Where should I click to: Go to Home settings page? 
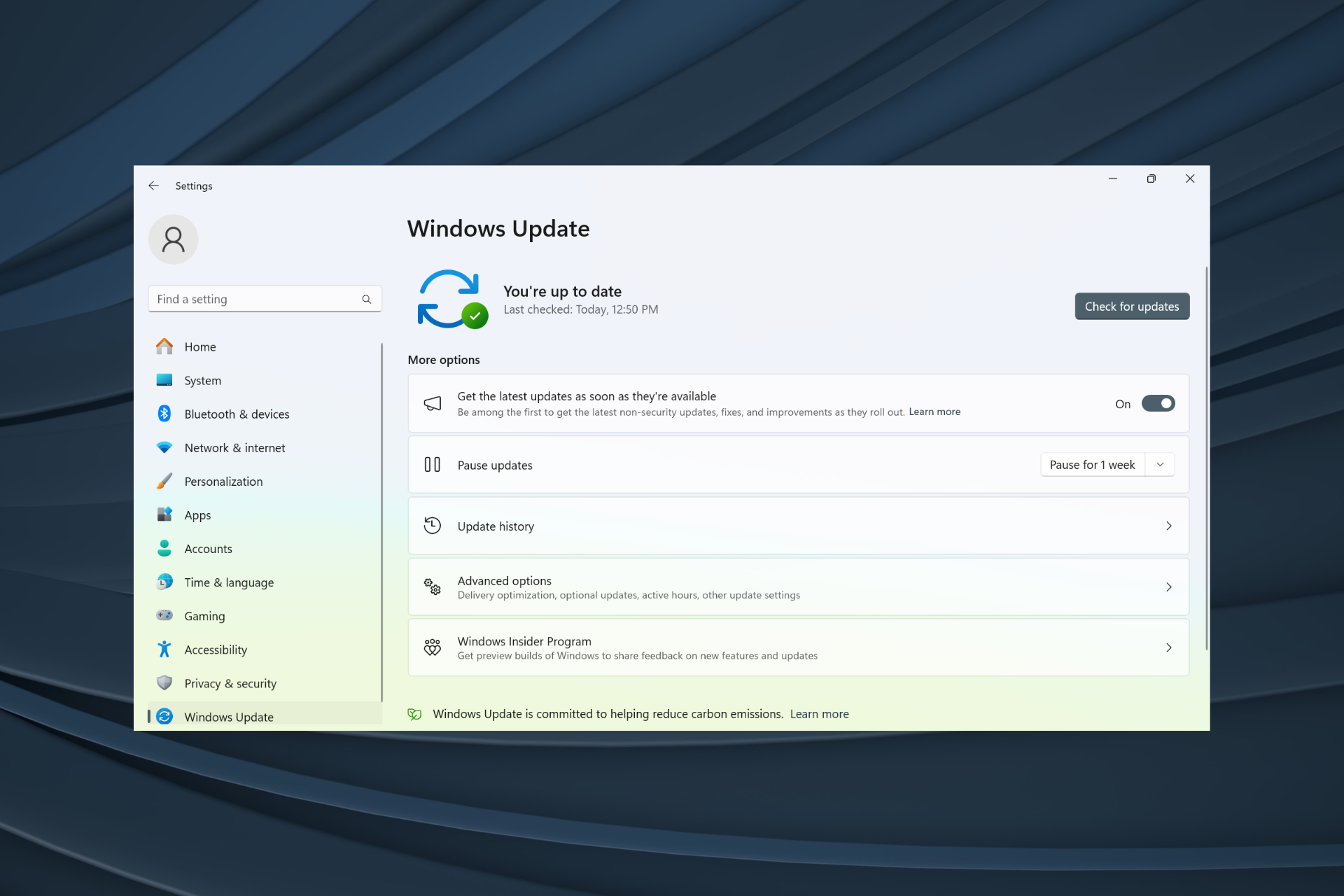coord(265,346)
